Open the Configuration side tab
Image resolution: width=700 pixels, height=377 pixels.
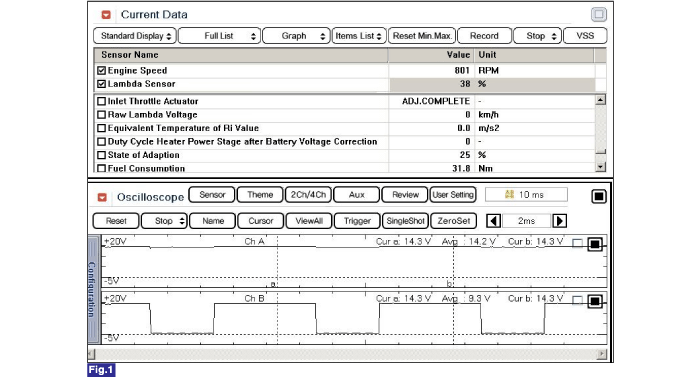pyautogui.click(x=93, y=289)
